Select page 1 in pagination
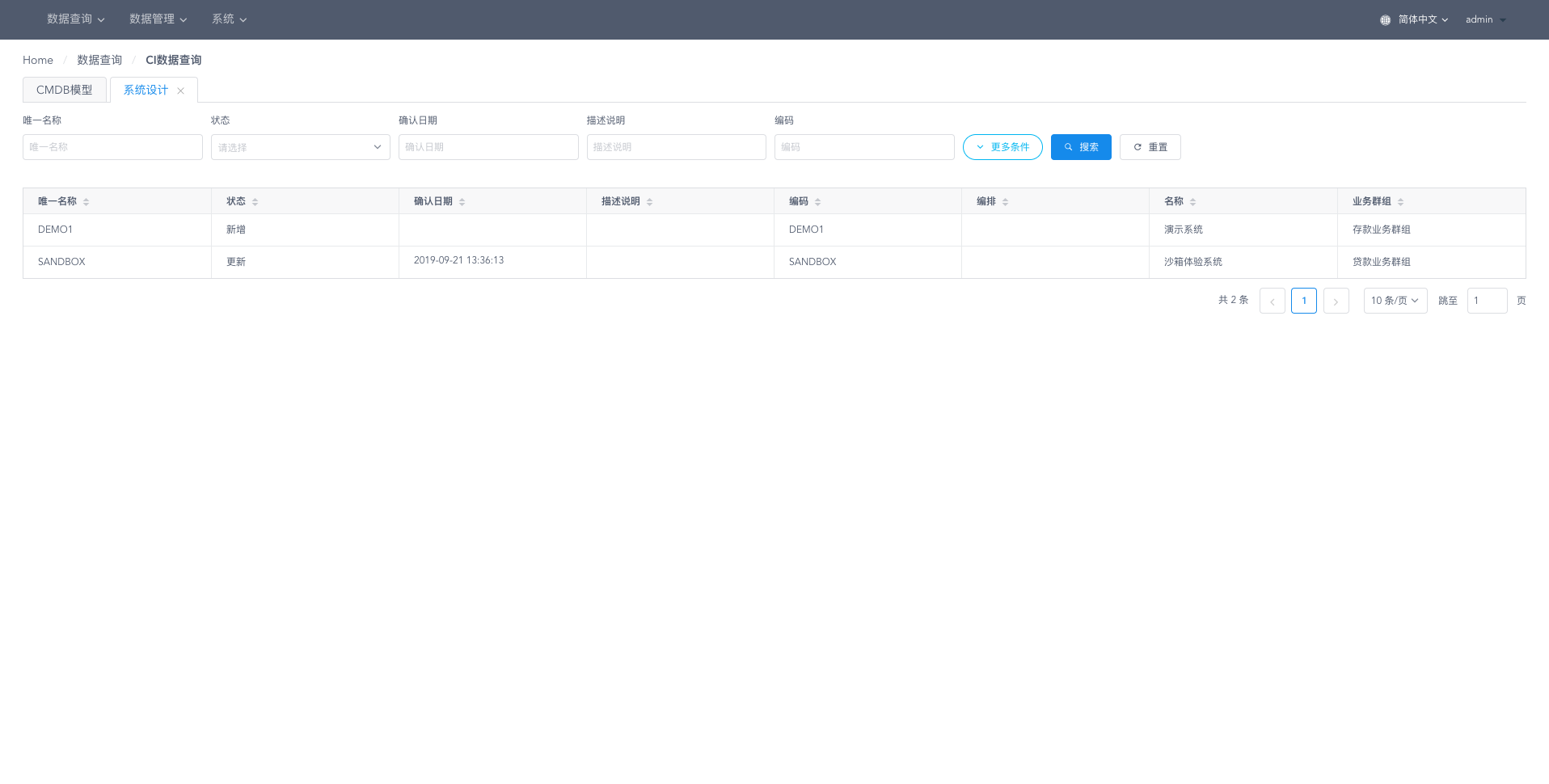Screen dimensions: 1549x784 pos(1304,301)
